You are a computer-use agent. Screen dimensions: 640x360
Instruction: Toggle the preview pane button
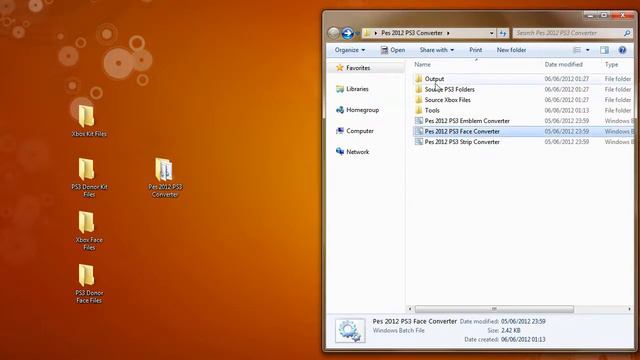coord(604,50)
